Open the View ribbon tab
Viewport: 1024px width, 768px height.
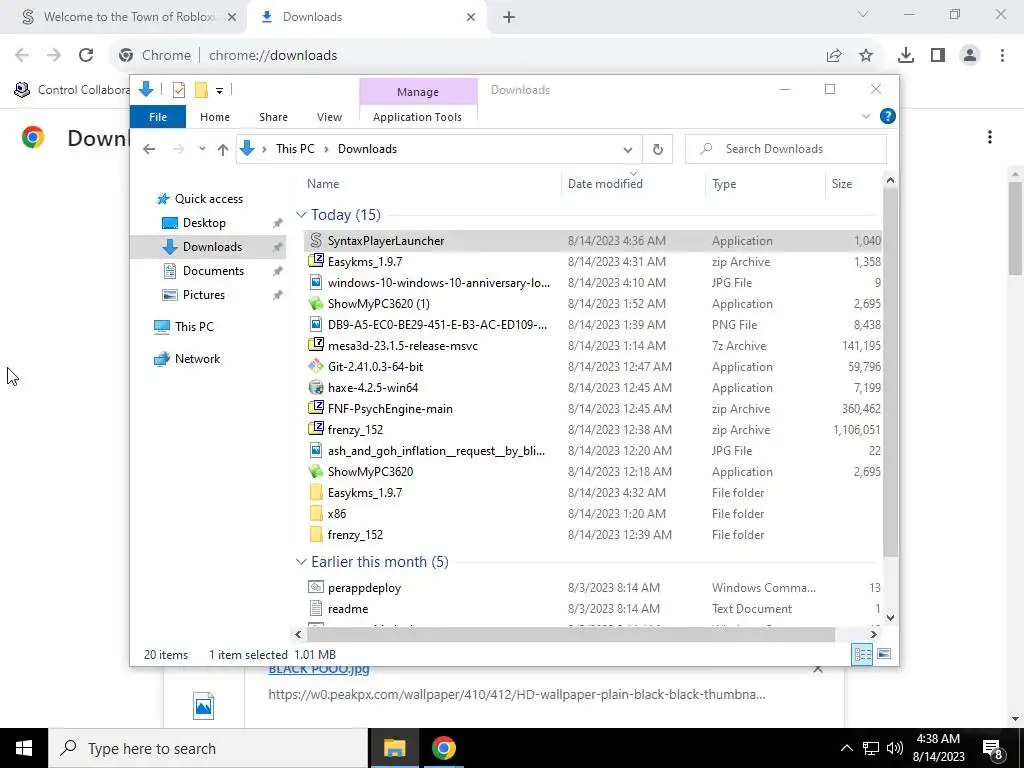[329, 117]
